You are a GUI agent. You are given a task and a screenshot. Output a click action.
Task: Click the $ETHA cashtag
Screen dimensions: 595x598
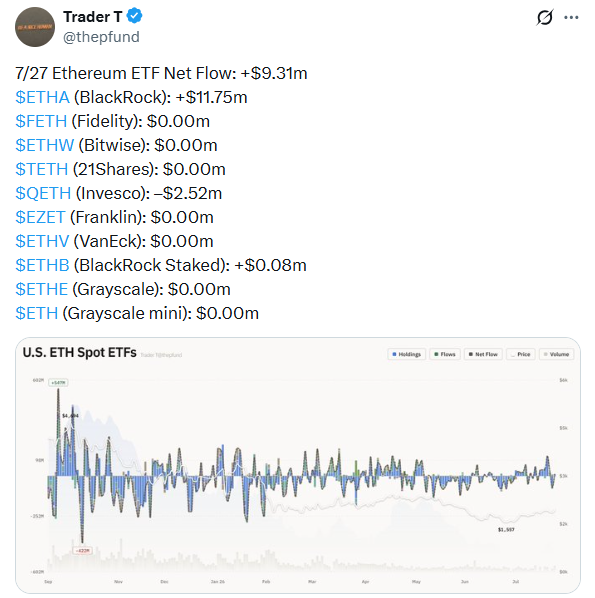click(x=42, y=97)
